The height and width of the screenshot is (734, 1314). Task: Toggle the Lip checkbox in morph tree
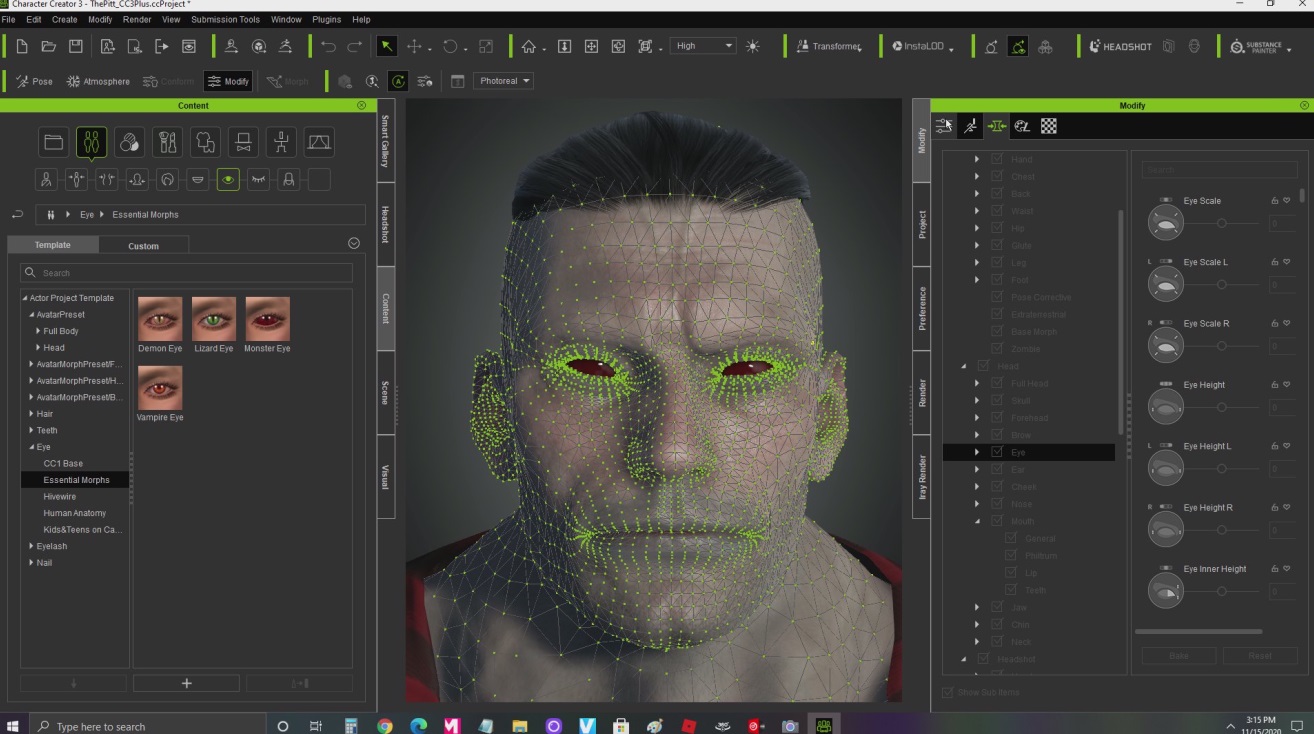[1010, 573]
